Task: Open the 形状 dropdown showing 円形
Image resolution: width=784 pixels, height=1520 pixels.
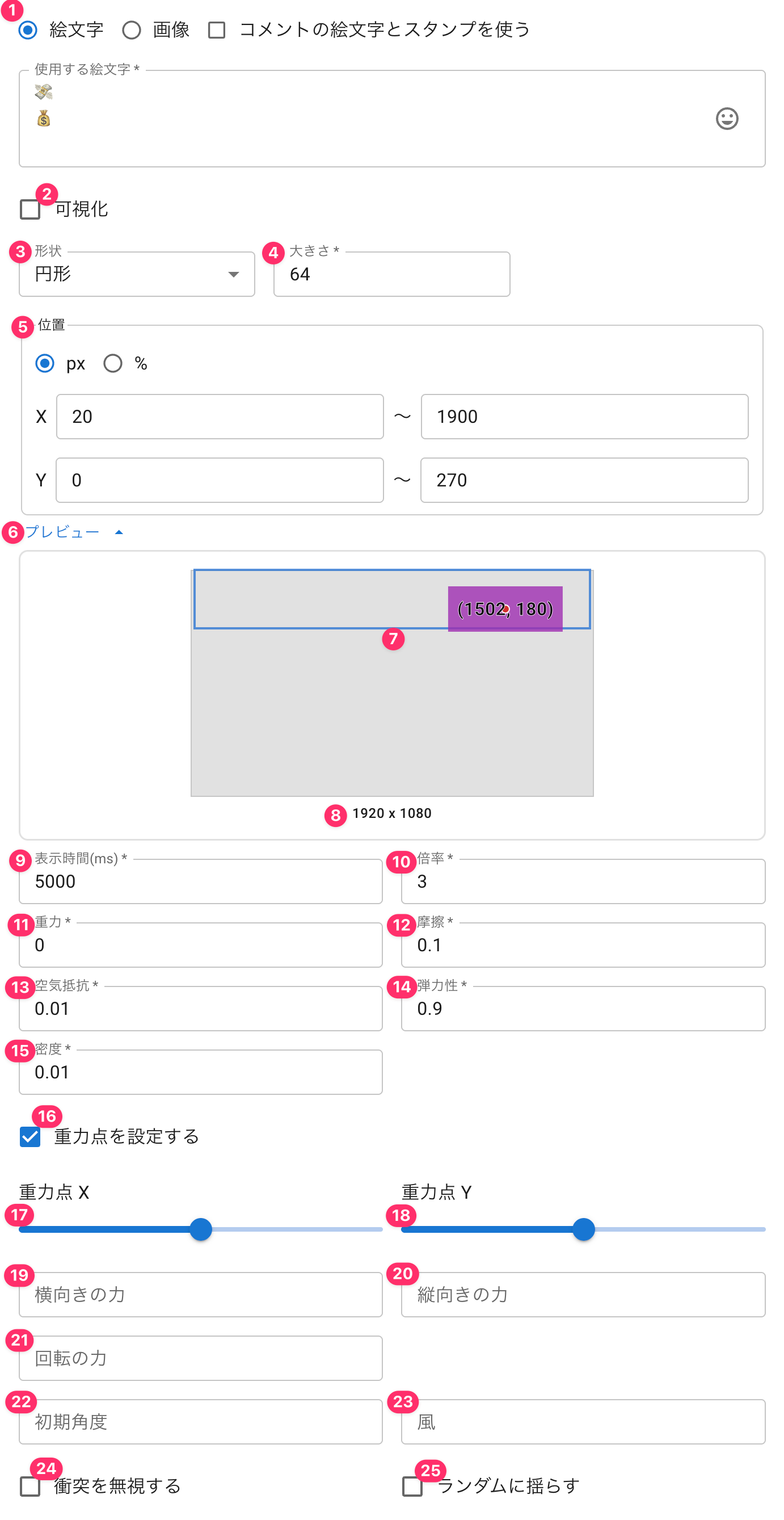Action: click(137, 274)
